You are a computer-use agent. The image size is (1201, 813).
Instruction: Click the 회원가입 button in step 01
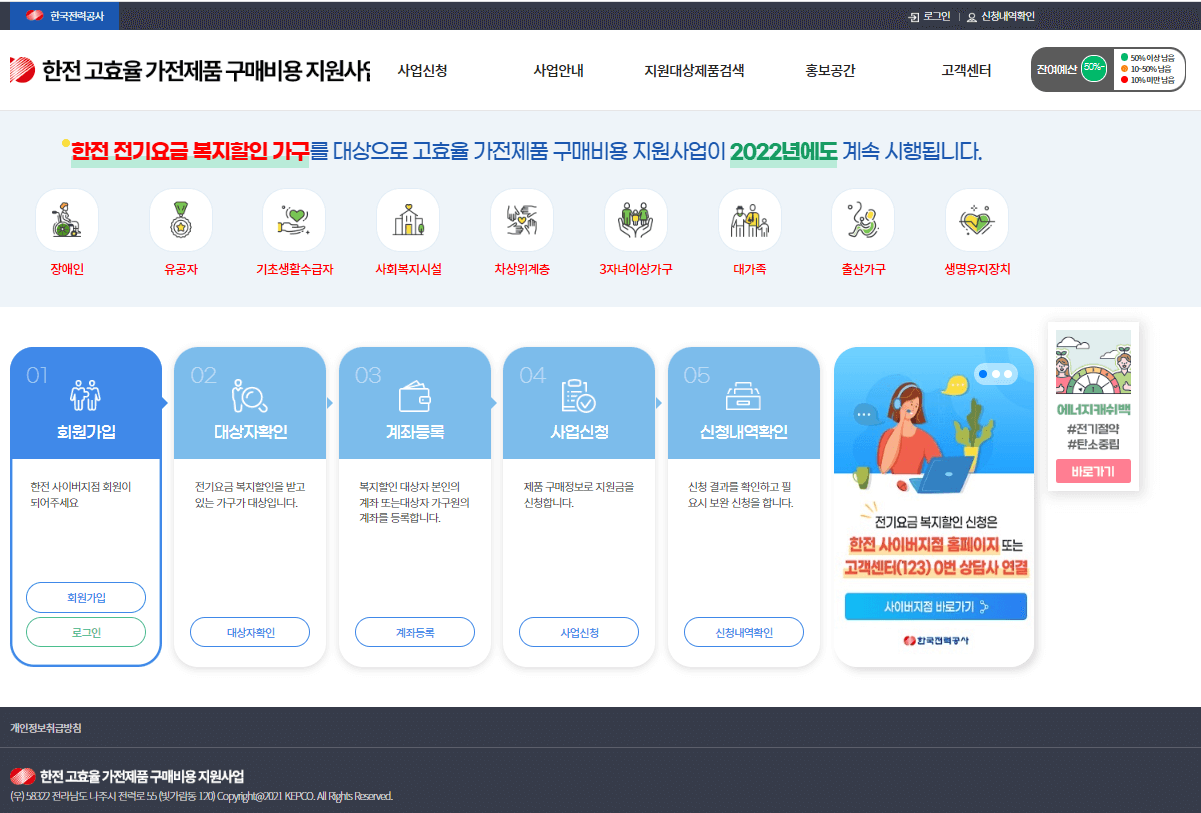coord(85,597)
